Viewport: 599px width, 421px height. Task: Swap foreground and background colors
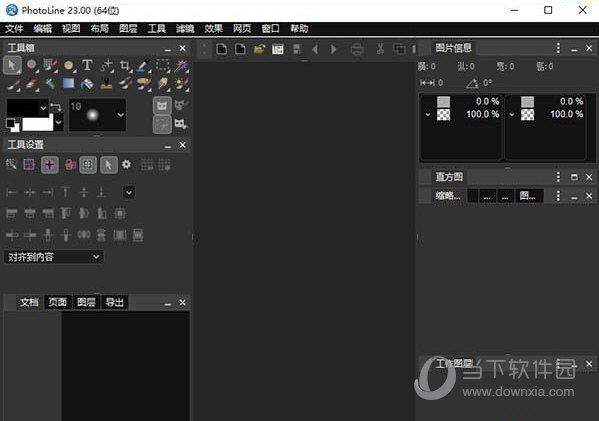tap(56, 107)
